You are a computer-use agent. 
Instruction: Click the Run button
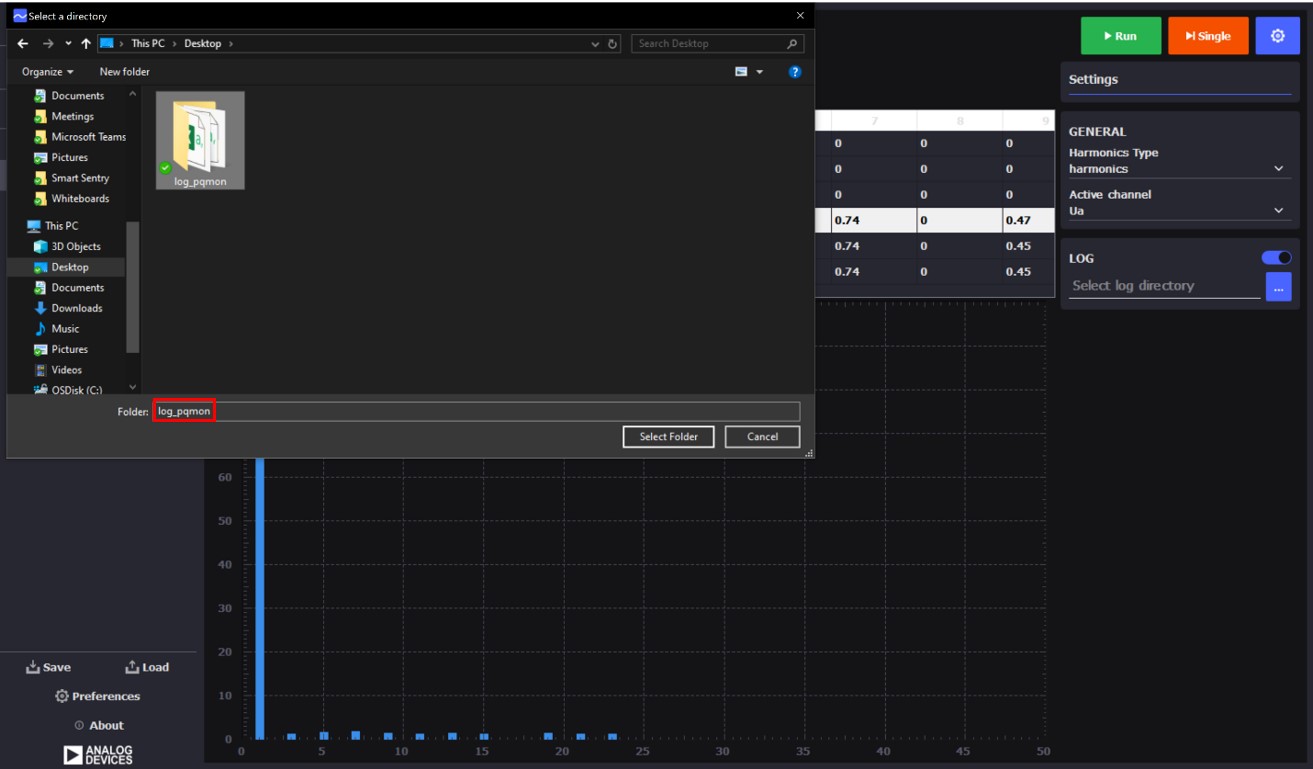coord(1120,35)
